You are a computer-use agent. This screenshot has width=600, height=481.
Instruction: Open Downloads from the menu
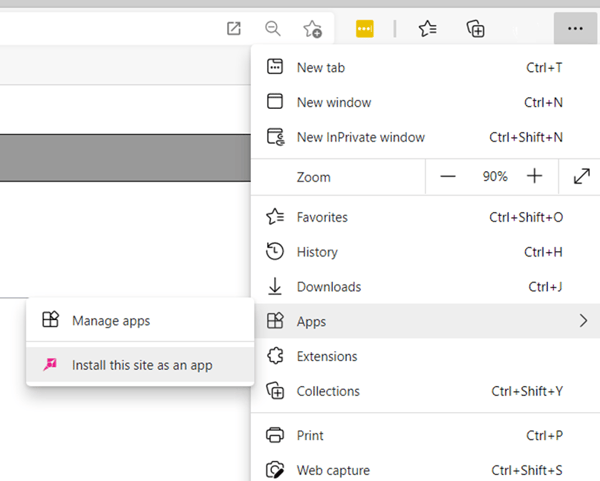(x=328, y=287)
